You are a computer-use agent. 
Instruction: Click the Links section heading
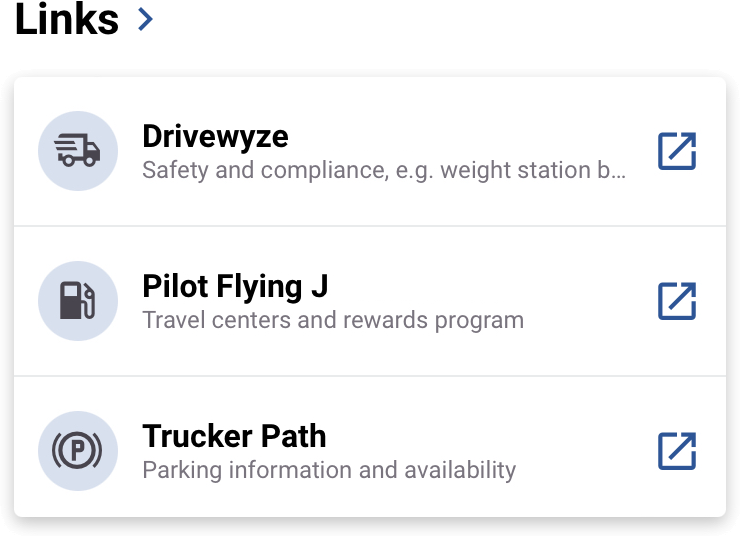tap(66, 19)
